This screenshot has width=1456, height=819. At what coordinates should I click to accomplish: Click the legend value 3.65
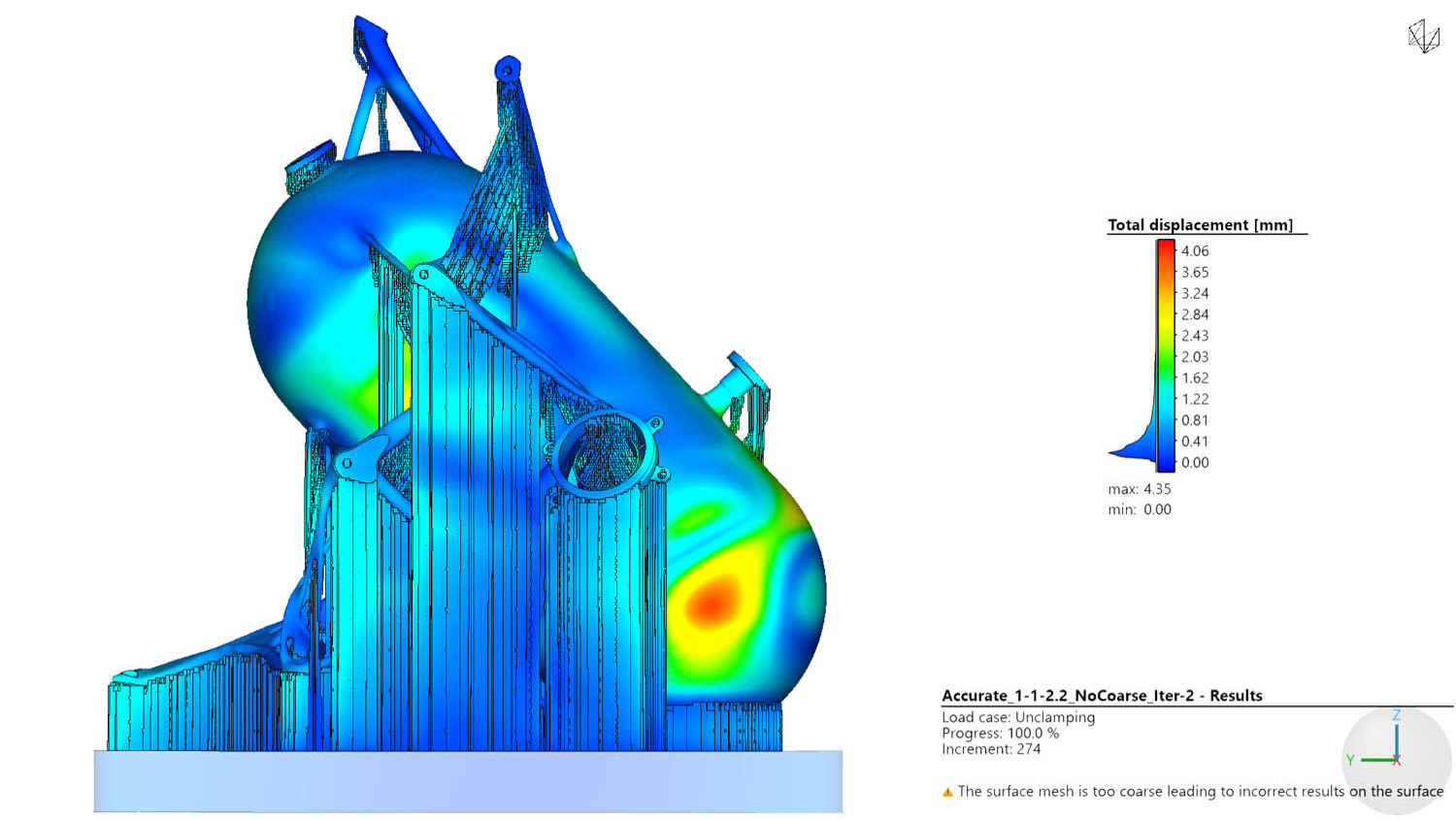pos(1195,272)
